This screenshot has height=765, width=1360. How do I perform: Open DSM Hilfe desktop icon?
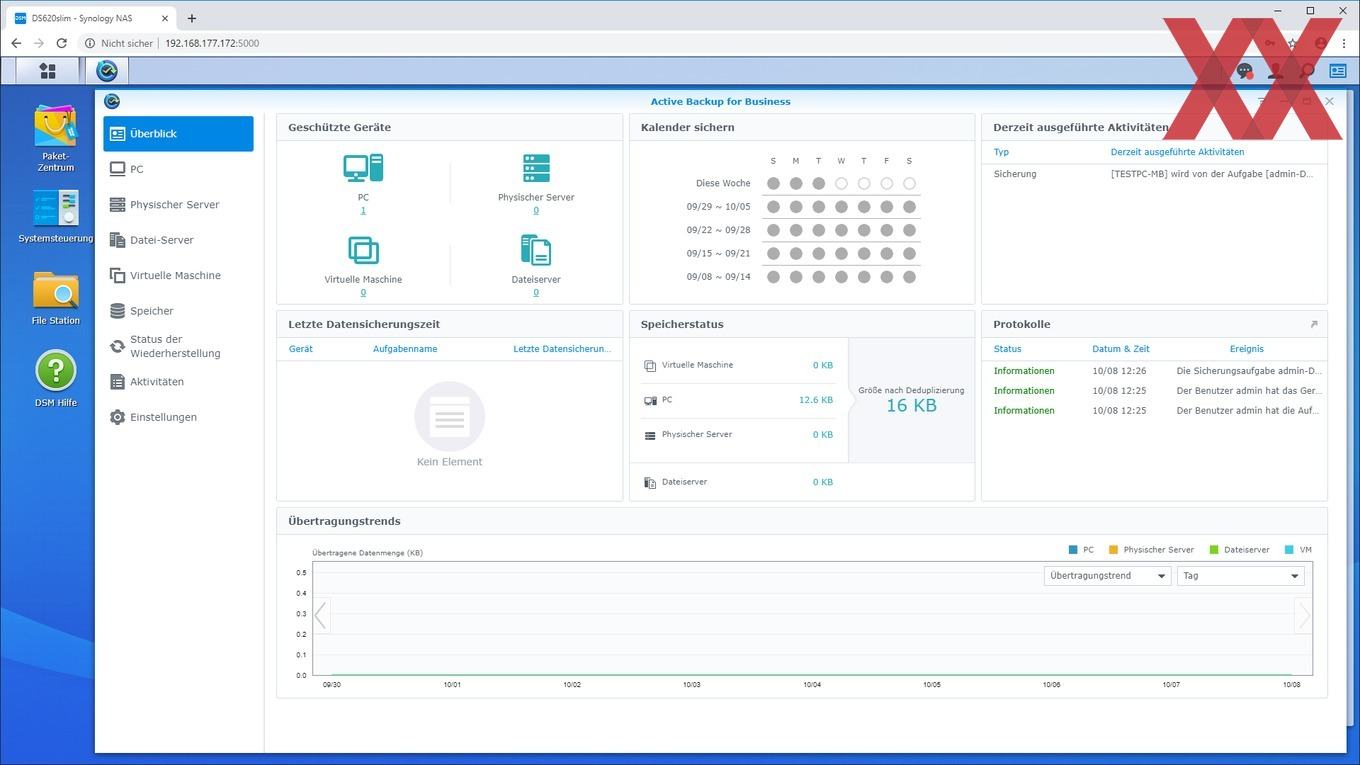[x=56, y=378]
